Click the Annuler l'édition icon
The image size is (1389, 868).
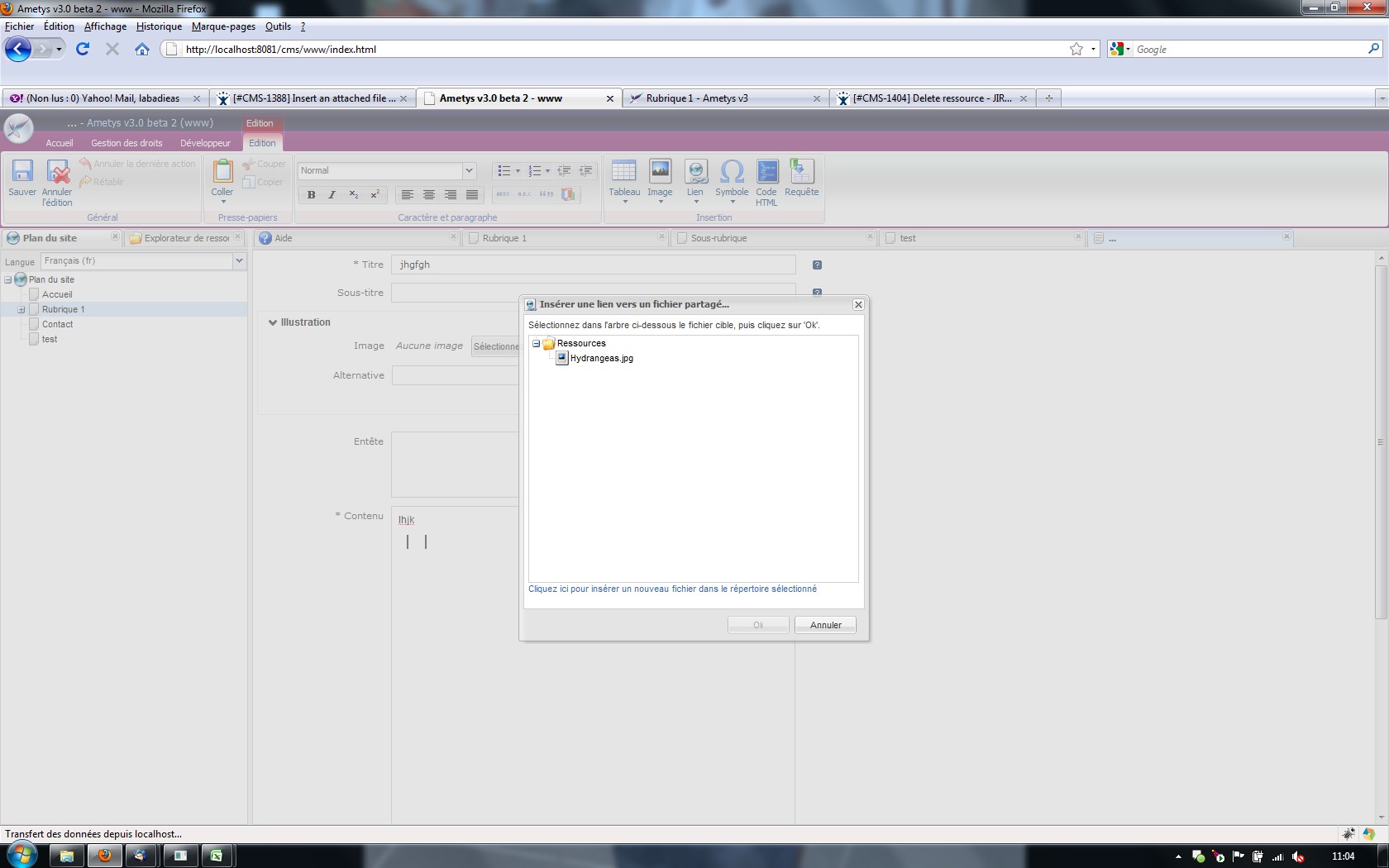click(x=58, y=172)
